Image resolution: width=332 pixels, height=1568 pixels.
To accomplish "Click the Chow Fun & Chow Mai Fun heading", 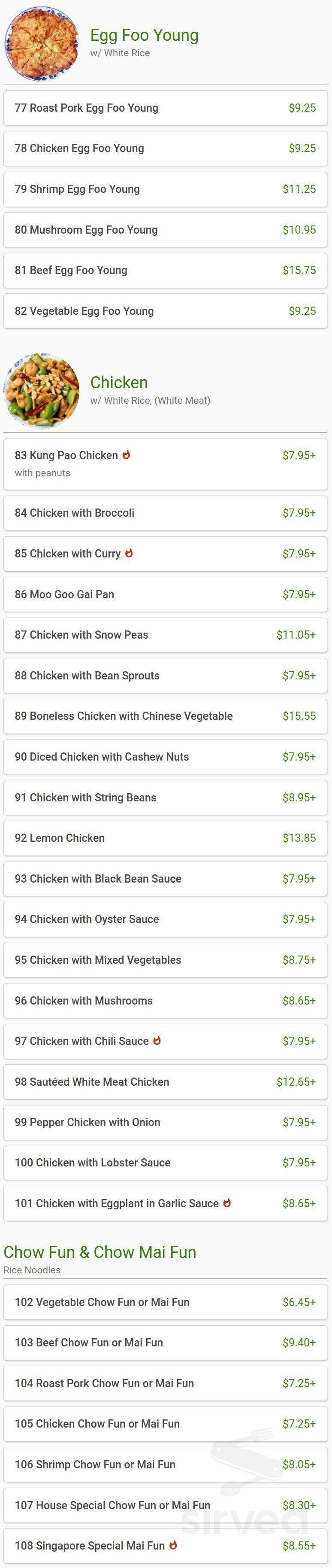I will point(100,1252).
